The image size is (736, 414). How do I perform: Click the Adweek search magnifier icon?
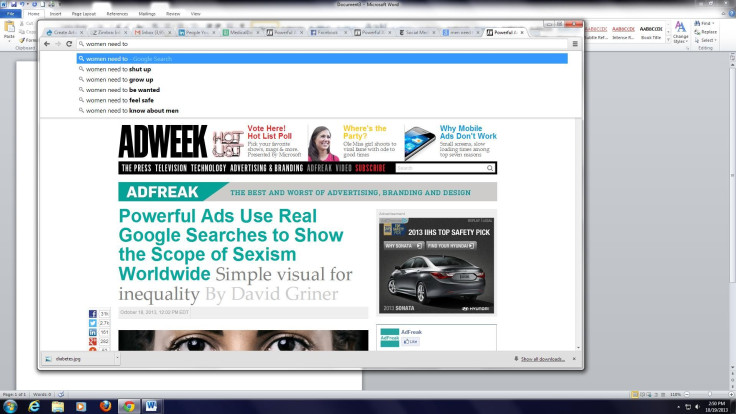[x=490, y=168]
